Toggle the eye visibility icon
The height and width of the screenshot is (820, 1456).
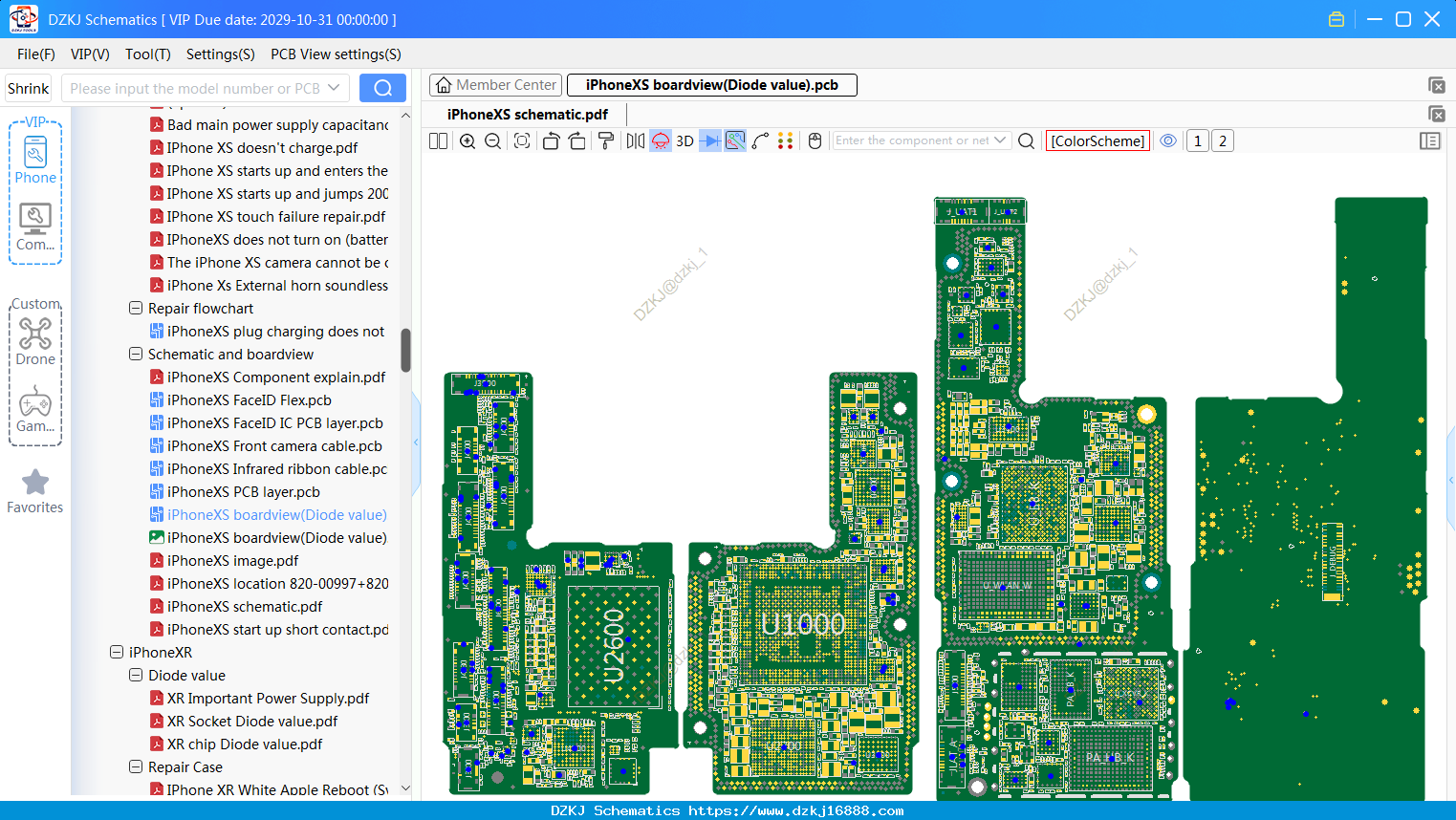point(1168,140)
